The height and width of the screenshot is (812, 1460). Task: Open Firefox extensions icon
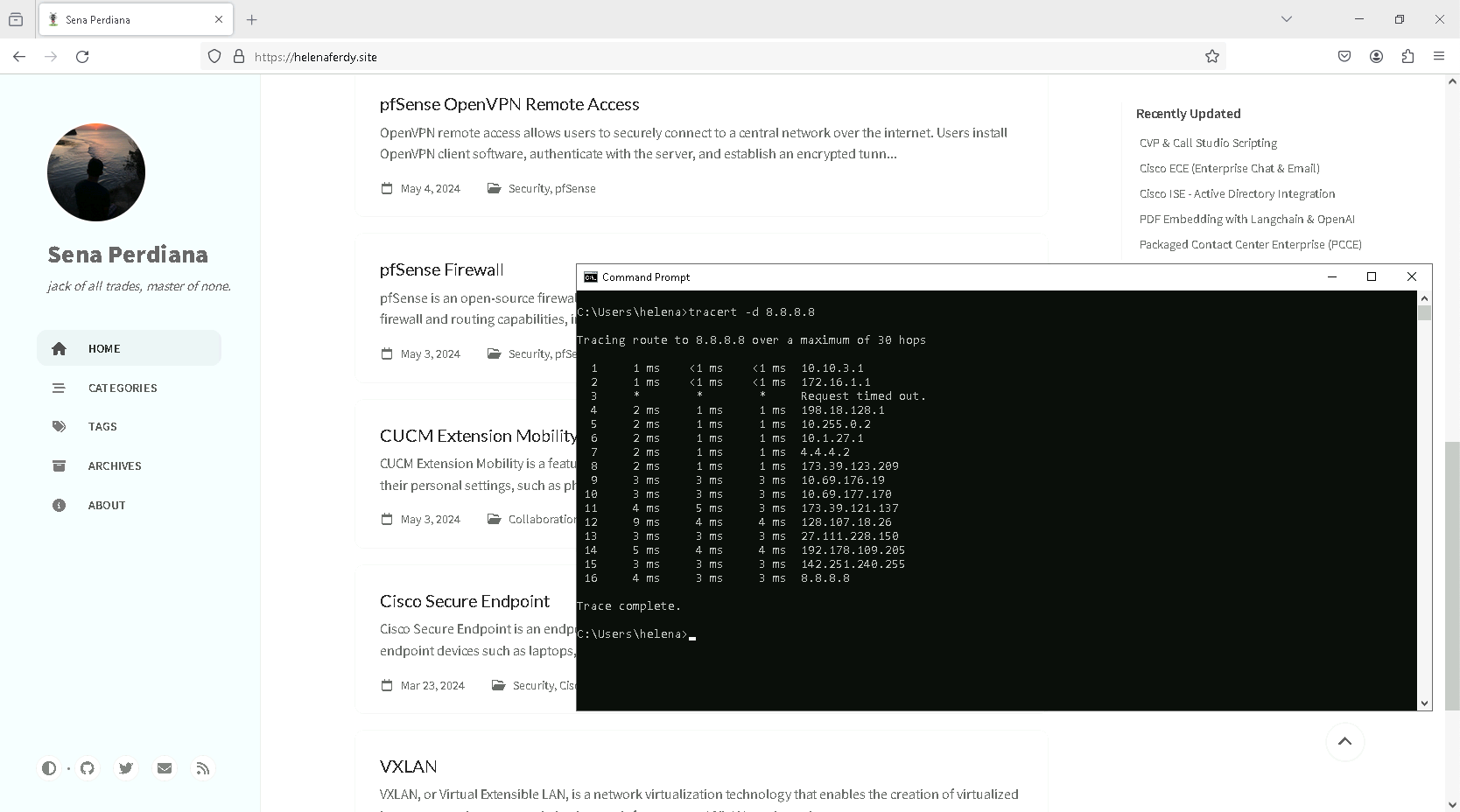[x=1407, y=57]
